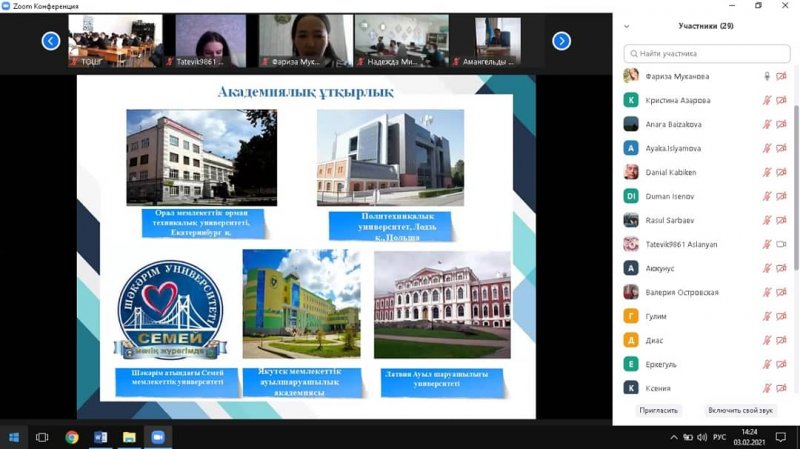Viewport: 800px width, 449px height.
Task: Click camera-off icon for Duman Isenov
Action: tap(781, 196)
